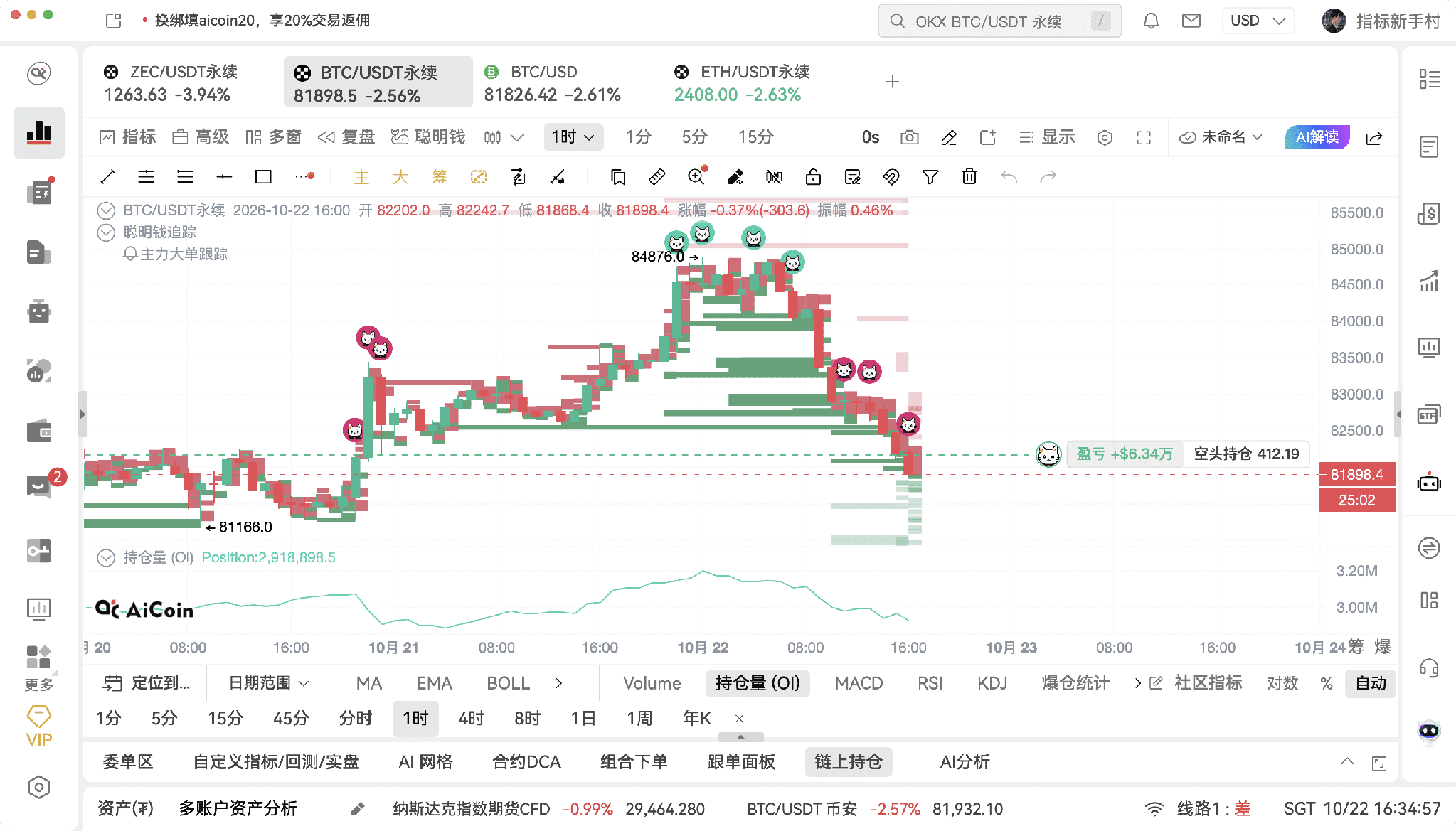Open the mail messages icon
The width and height of the screenshot is (1456, 831).
[1191, 21]
